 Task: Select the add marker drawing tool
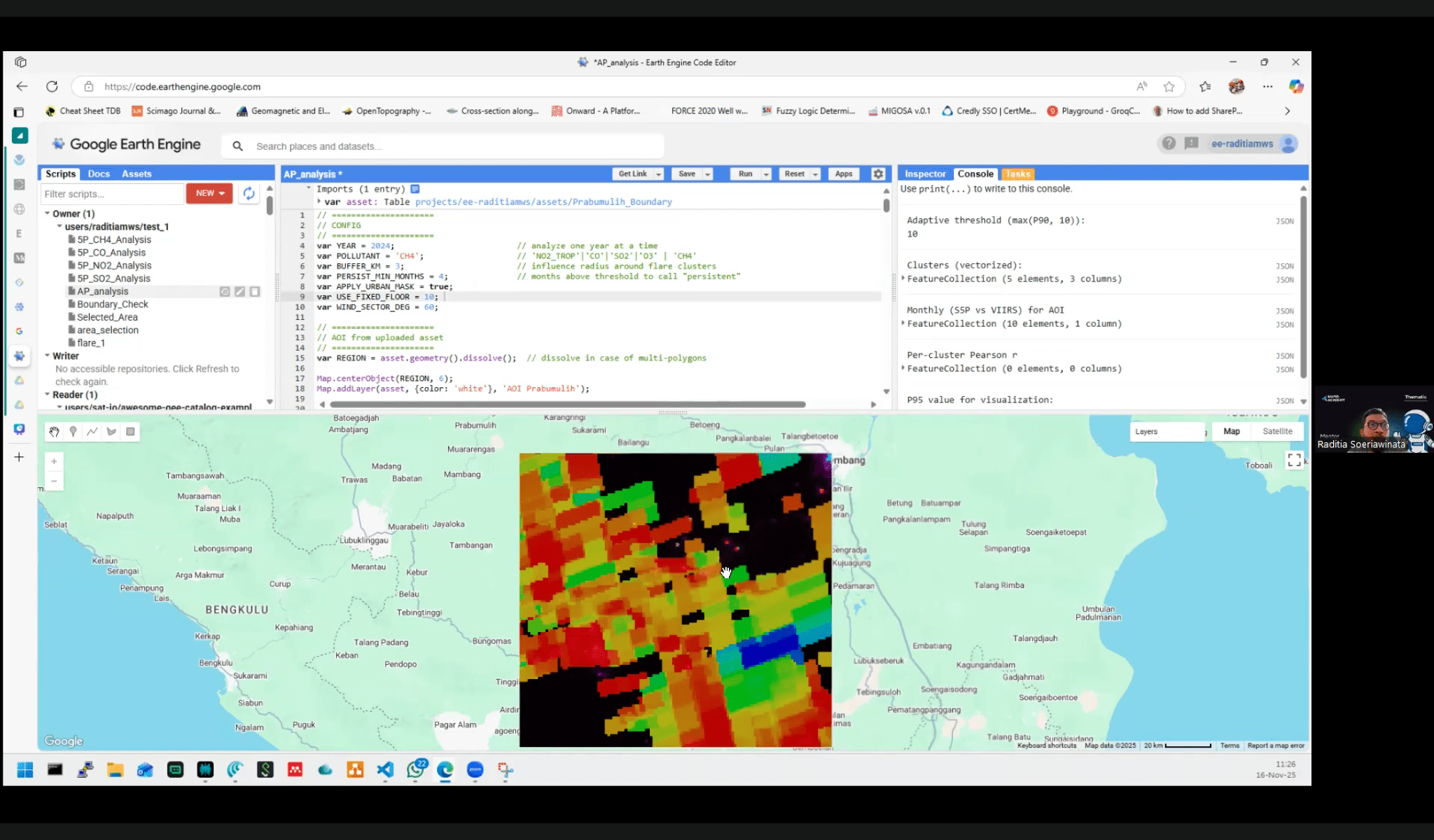coord(73,432)
